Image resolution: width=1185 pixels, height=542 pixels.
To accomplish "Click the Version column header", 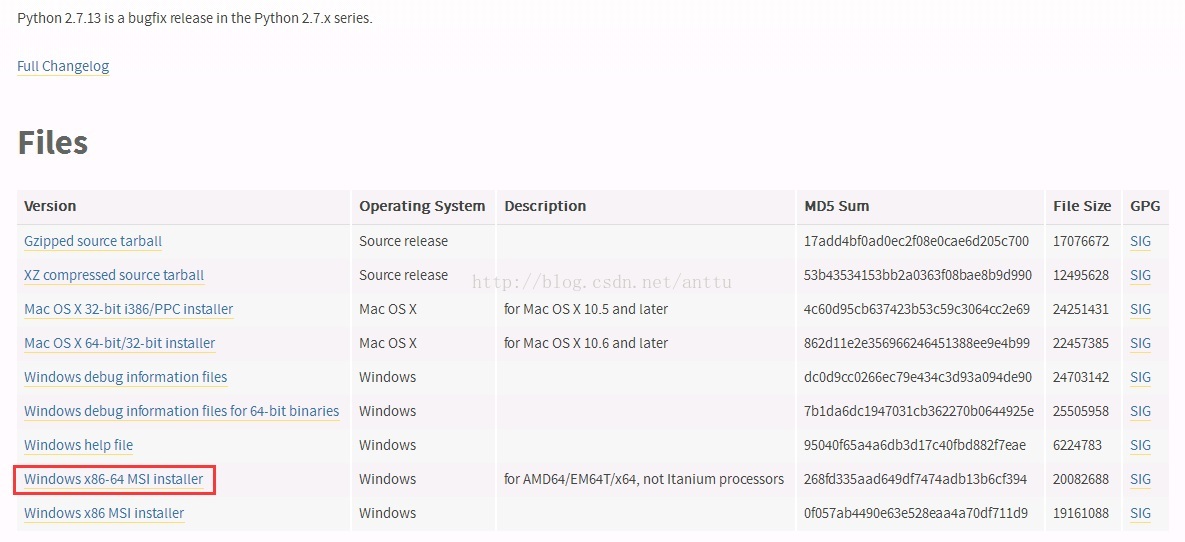I will (x=50, y=206).
